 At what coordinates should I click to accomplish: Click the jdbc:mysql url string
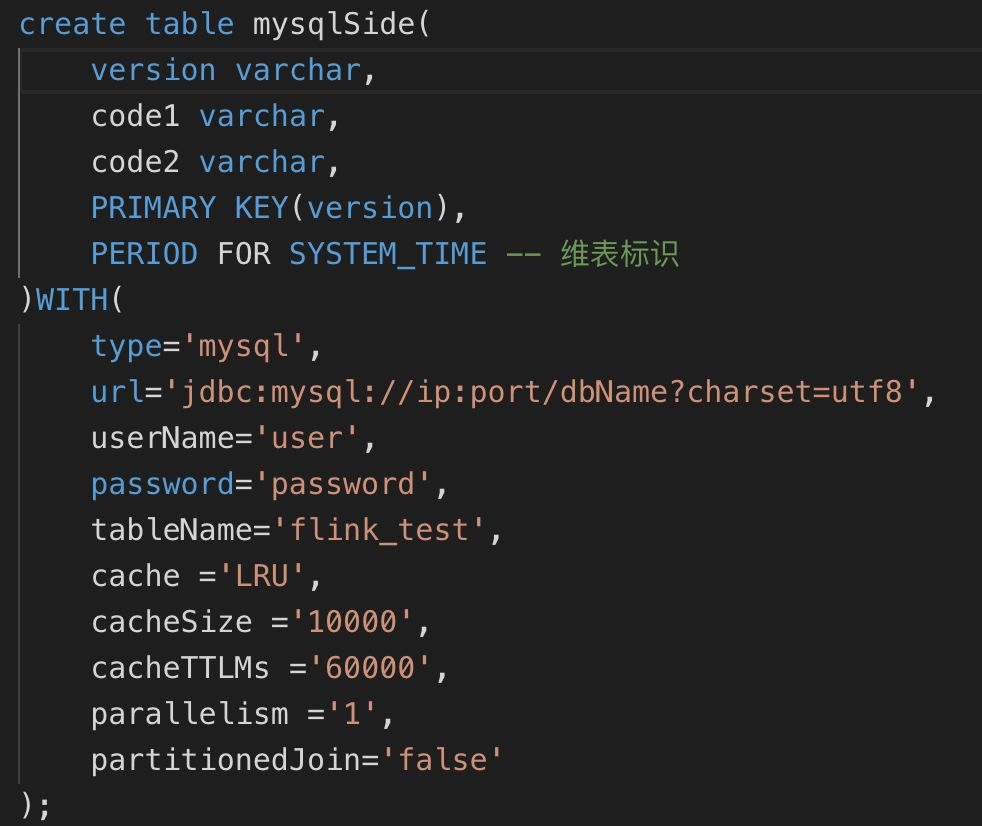coord(540,393)
